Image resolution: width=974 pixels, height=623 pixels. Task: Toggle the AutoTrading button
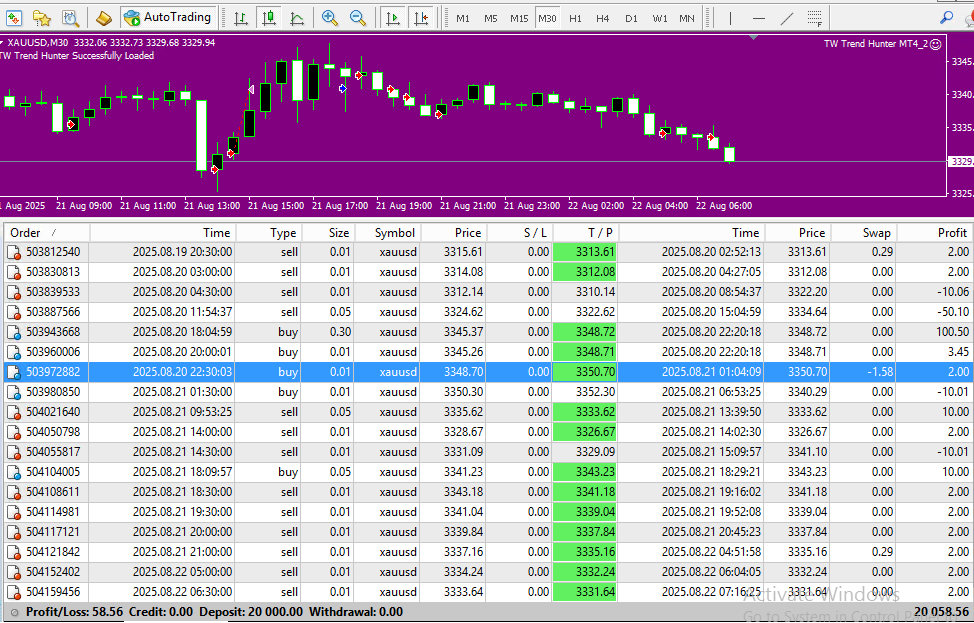coord(168,17)
